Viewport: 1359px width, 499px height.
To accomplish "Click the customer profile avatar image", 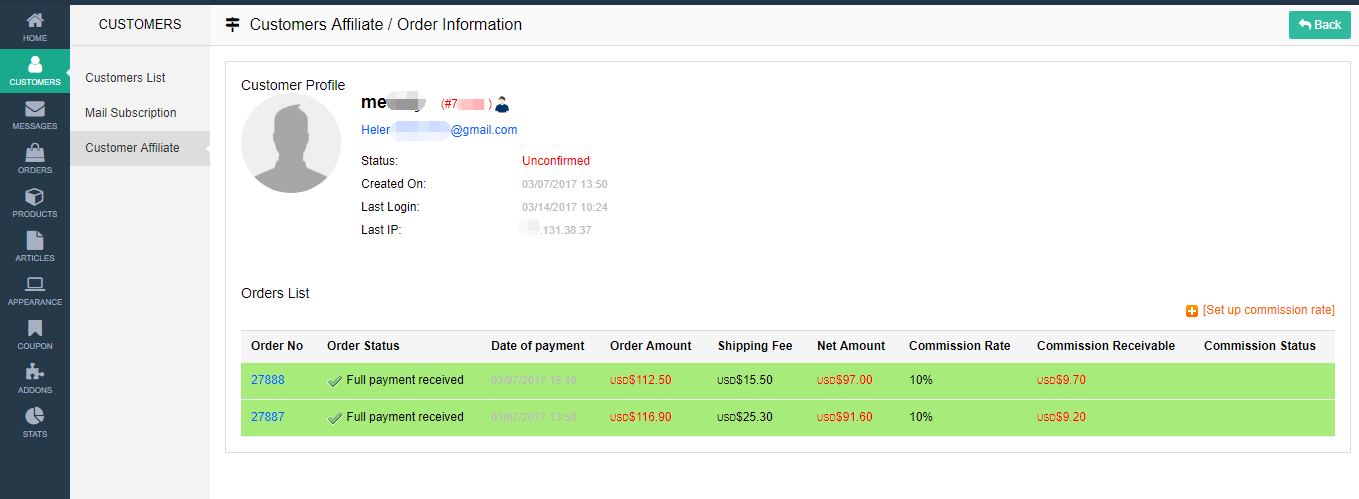I will (x=291, y=144).
